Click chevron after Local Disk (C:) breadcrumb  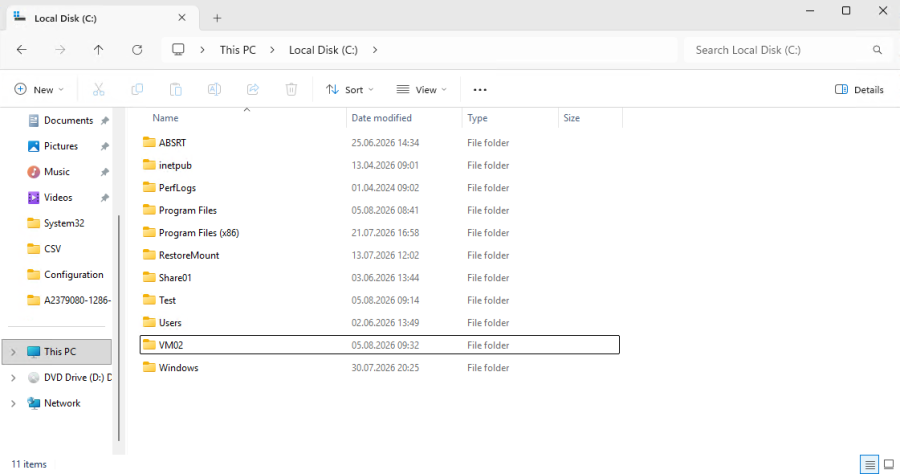[x=375, y=50]
